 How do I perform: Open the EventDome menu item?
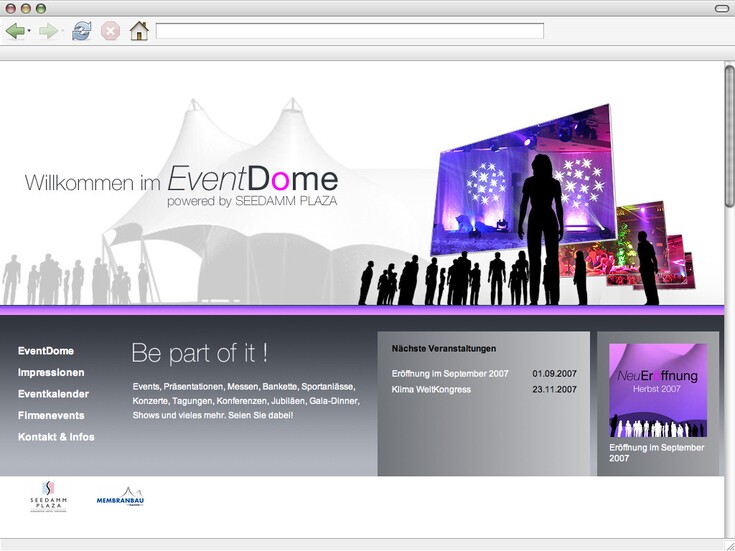click(46, 351)
